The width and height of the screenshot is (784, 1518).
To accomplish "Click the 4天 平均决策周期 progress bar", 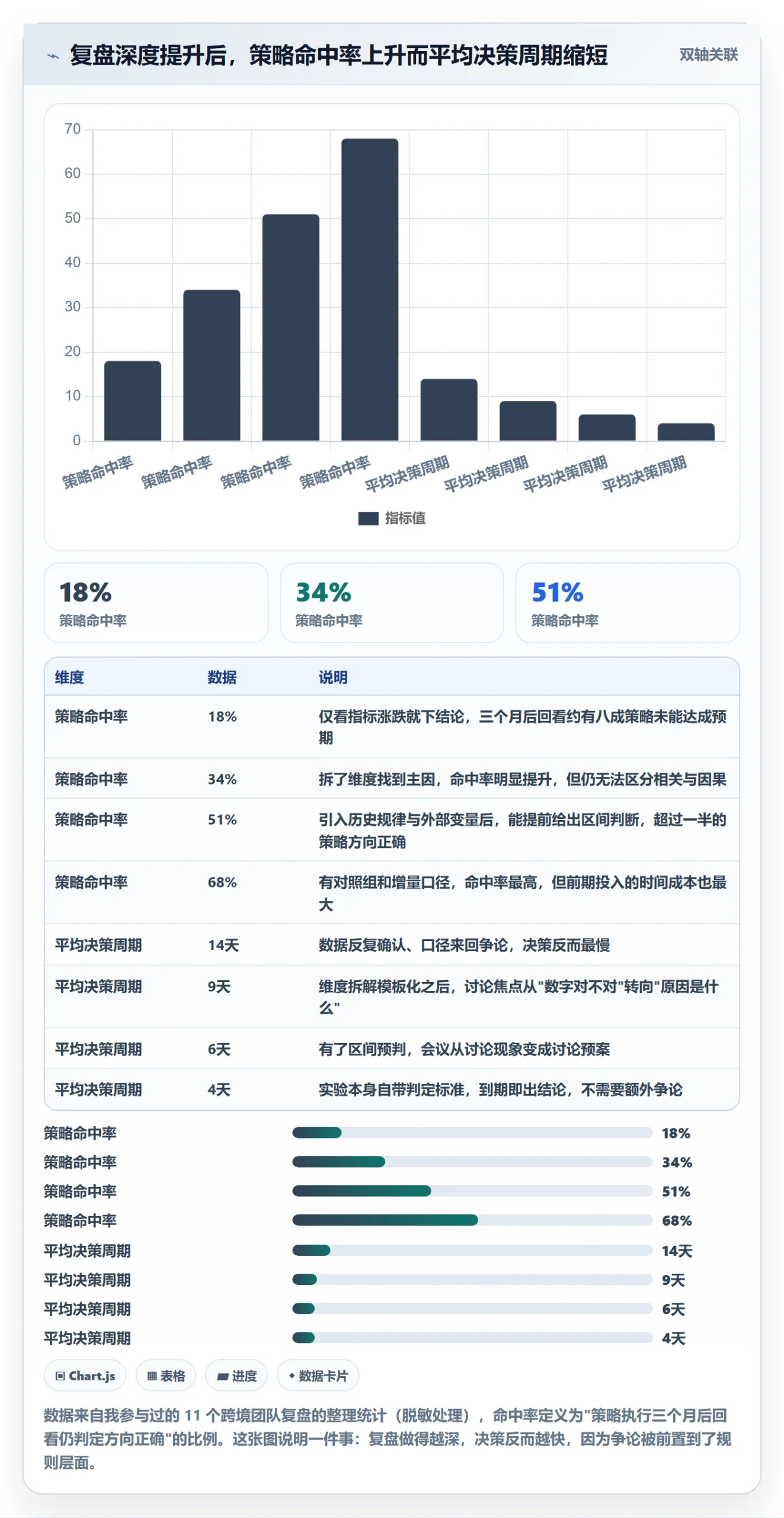I will point(472,1338).
